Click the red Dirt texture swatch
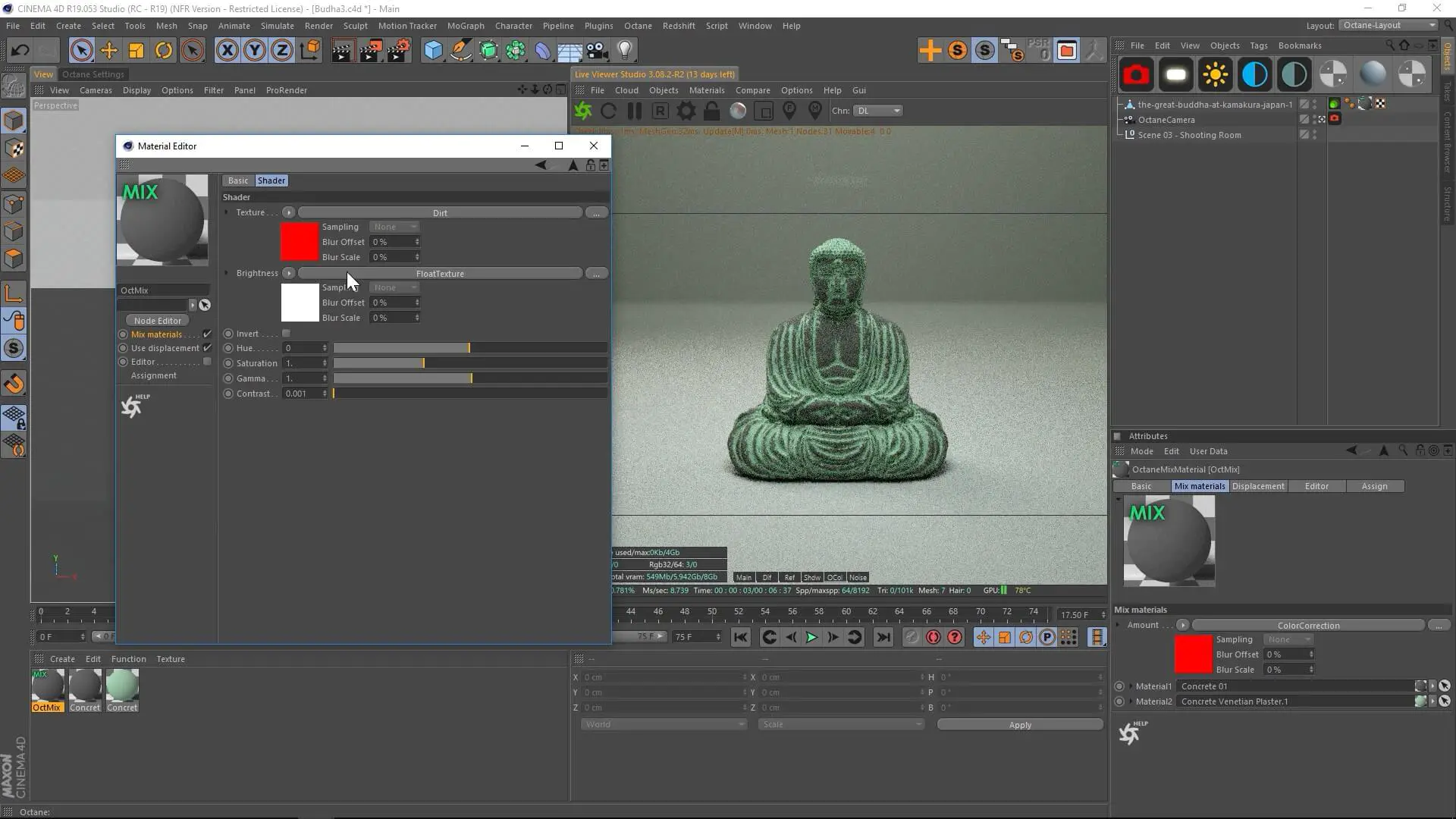The image size is (1456, 819). (x=300, y=241)
